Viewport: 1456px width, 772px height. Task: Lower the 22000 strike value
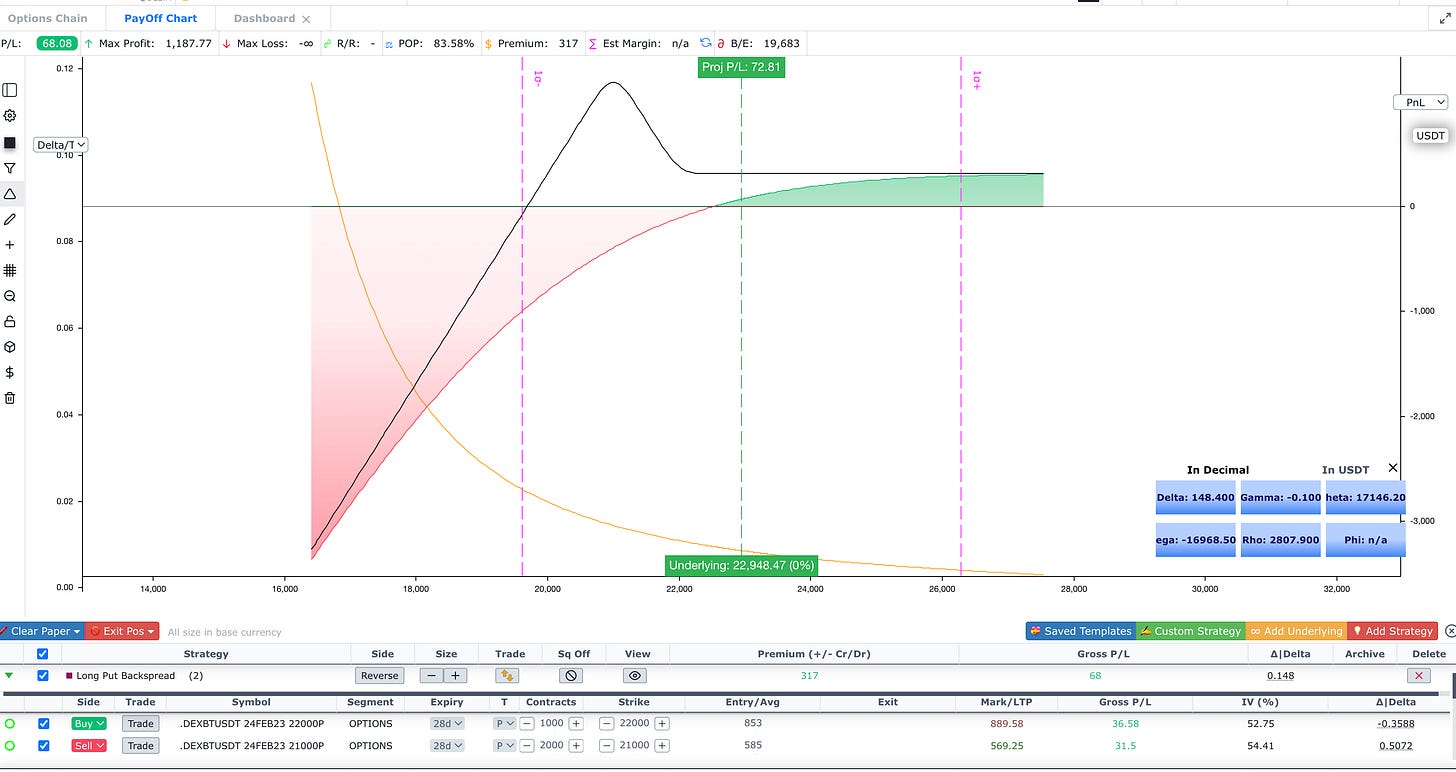606,724
